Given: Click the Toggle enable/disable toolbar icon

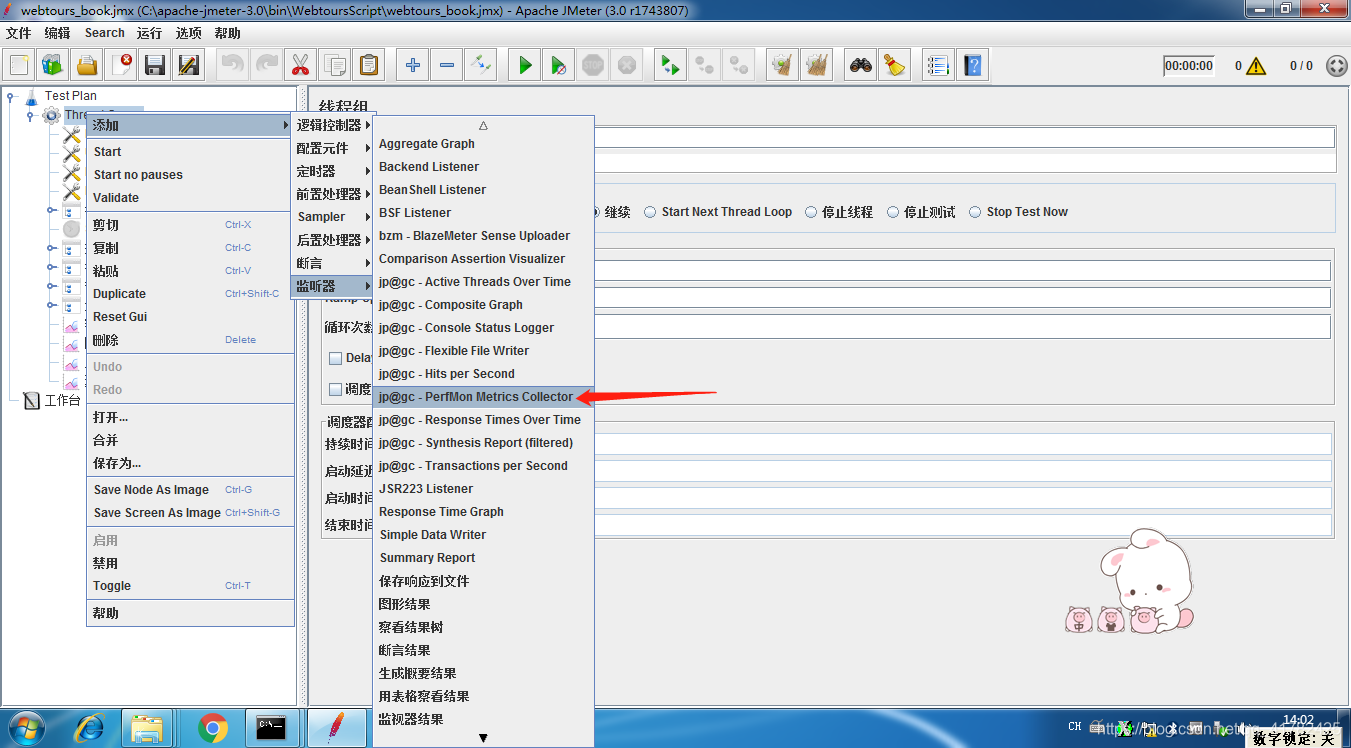Looking at the screenshot, I should pos(481,65).
